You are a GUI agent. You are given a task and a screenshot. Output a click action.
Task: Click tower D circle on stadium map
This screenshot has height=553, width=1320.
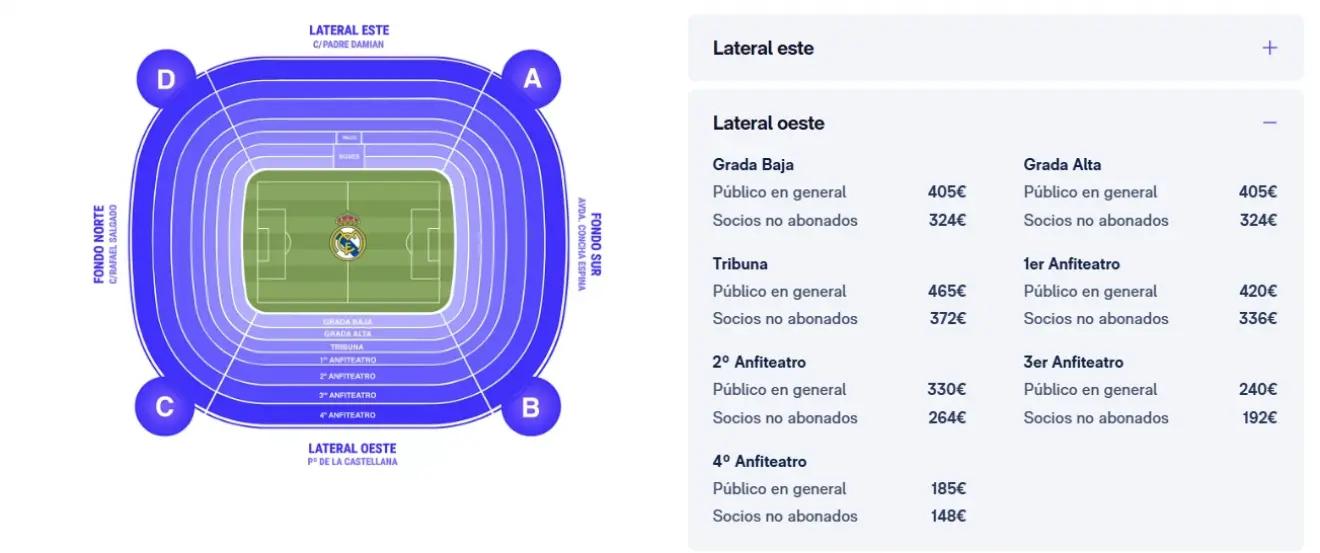point(165,79)
